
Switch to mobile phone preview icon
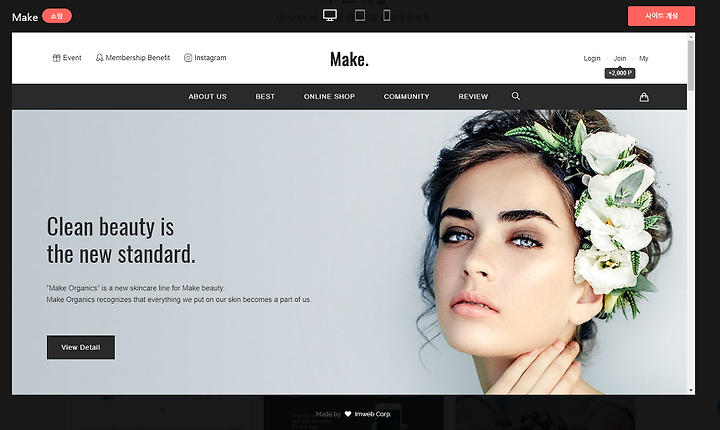click(x=387, y=15)
